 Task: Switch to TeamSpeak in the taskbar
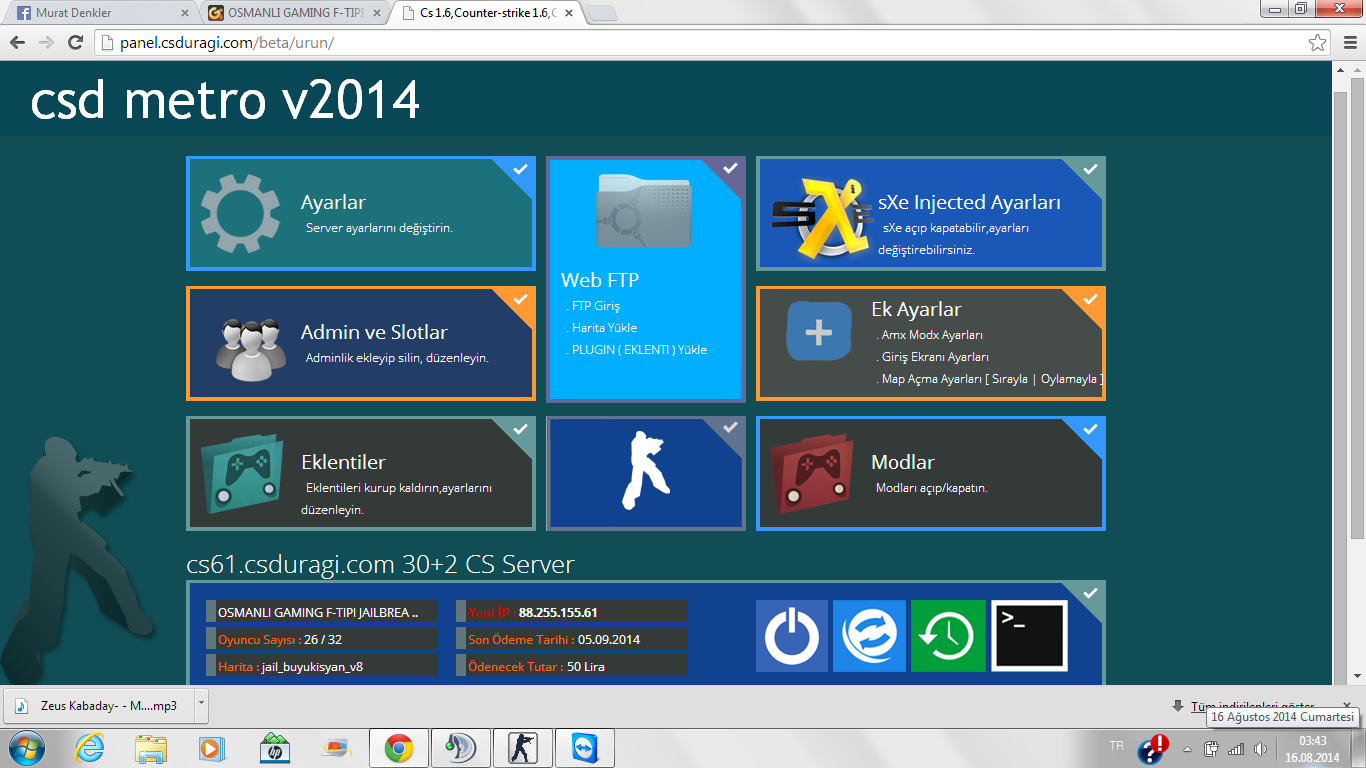tap(461, 748)
